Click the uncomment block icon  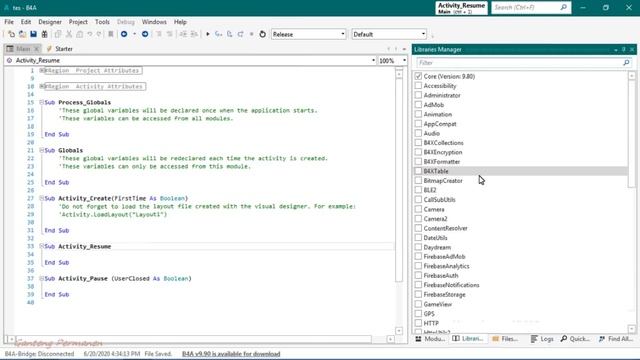(194, 34)
